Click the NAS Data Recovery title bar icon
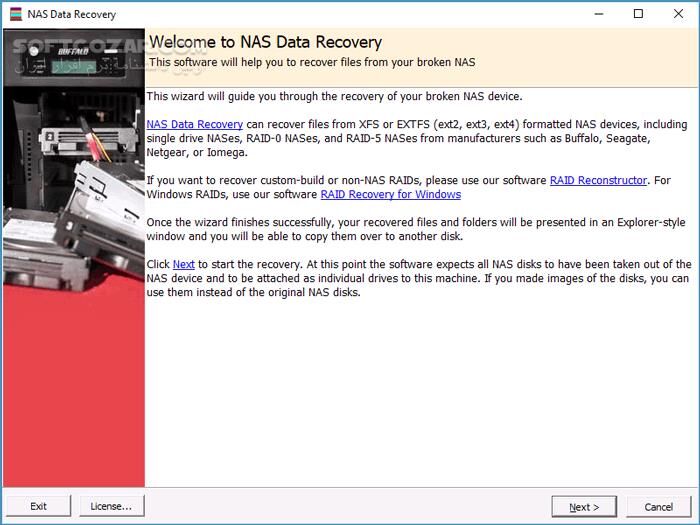The image size is (700, 525). [16, 14]
